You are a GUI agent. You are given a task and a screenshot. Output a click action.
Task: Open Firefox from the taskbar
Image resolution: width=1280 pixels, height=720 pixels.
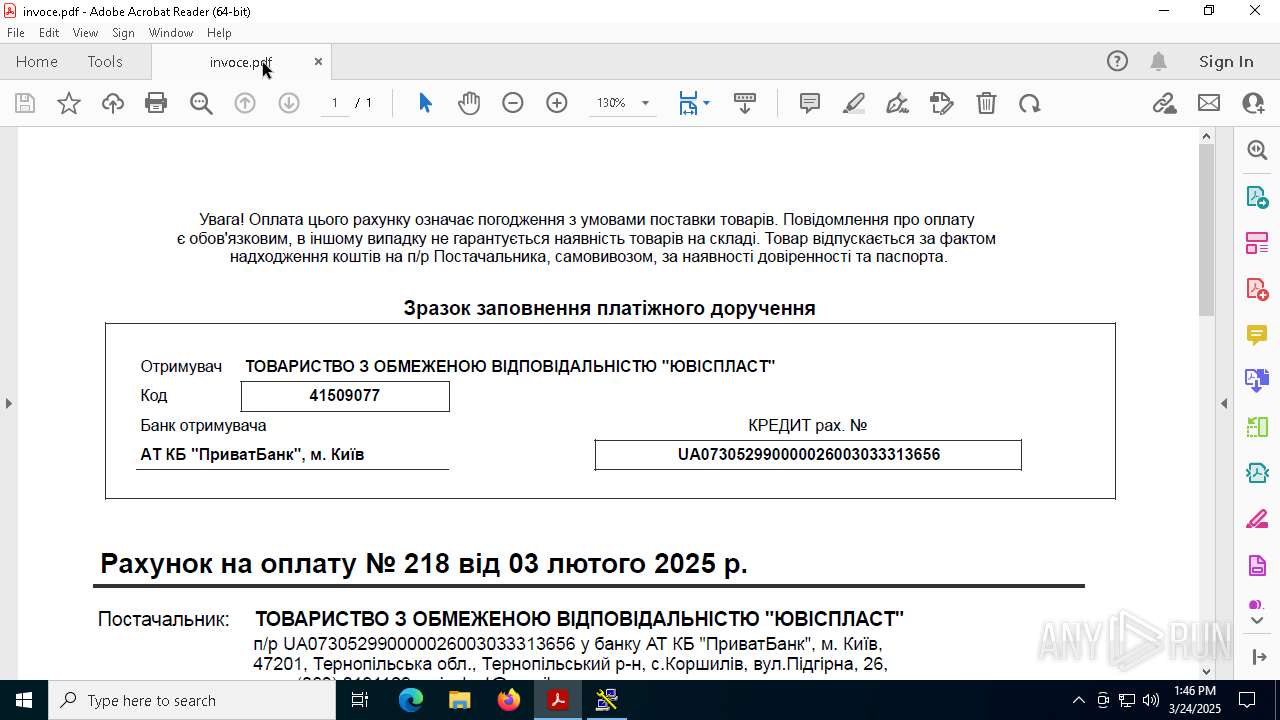[509, 700]
